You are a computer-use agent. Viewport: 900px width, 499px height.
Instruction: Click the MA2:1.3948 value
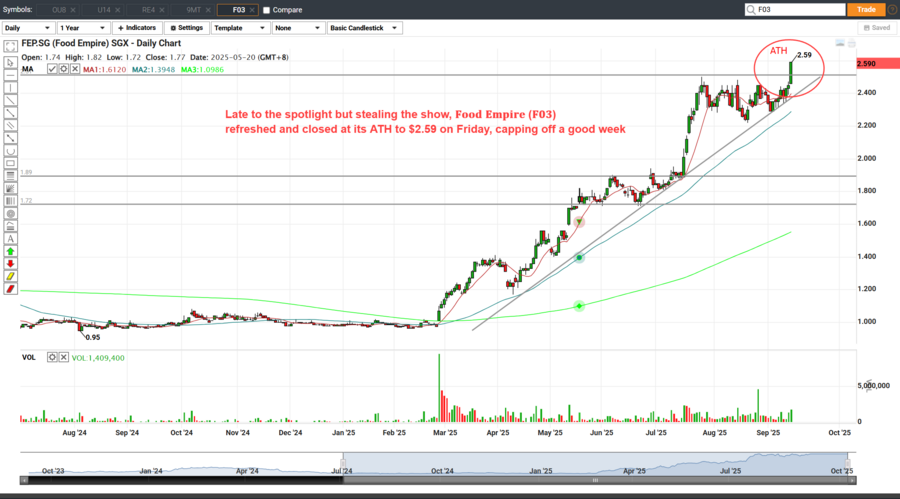coord(153,69)
